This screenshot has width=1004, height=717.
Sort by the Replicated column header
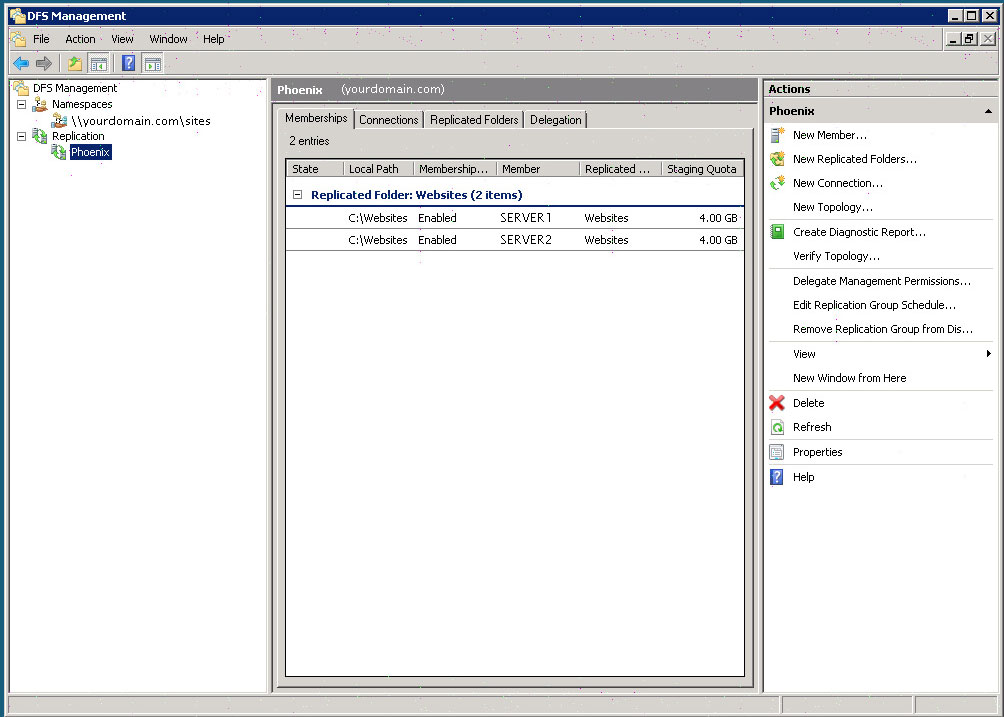620,169
